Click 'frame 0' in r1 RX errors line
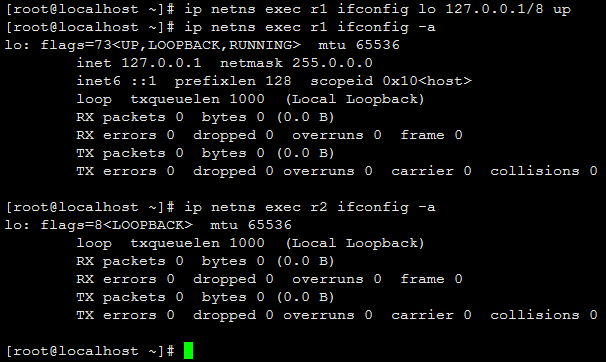Screen dimensions: 606x362 click(431, 135)
